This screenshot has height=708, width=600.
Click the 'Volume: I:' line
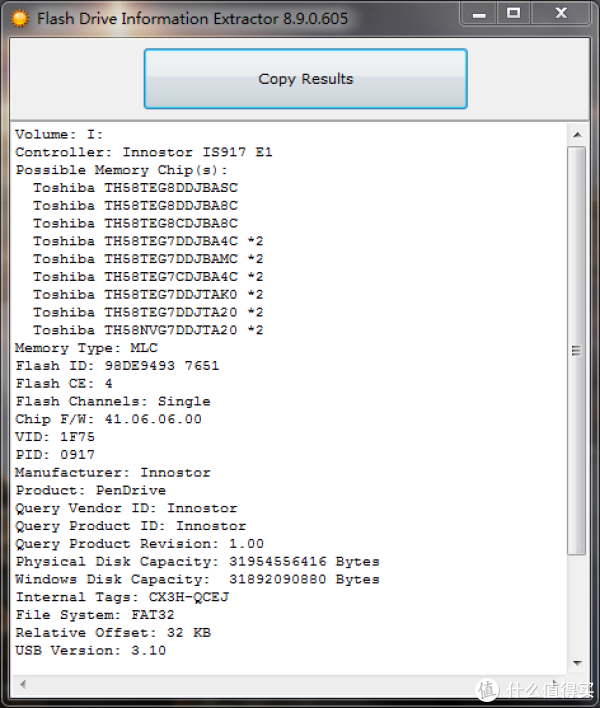coord(59,135)
